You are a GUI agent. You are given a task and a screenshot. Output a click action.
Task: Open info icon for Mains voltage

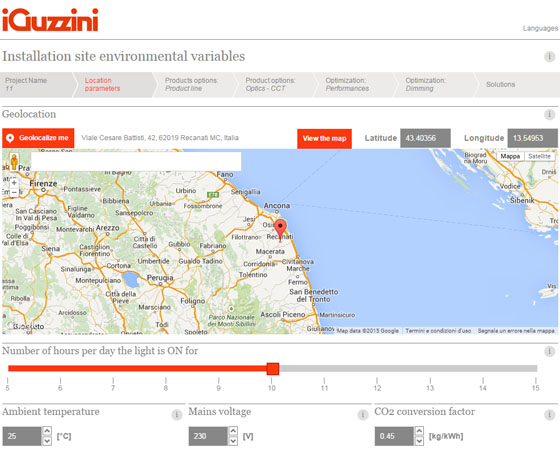[362, 415]
